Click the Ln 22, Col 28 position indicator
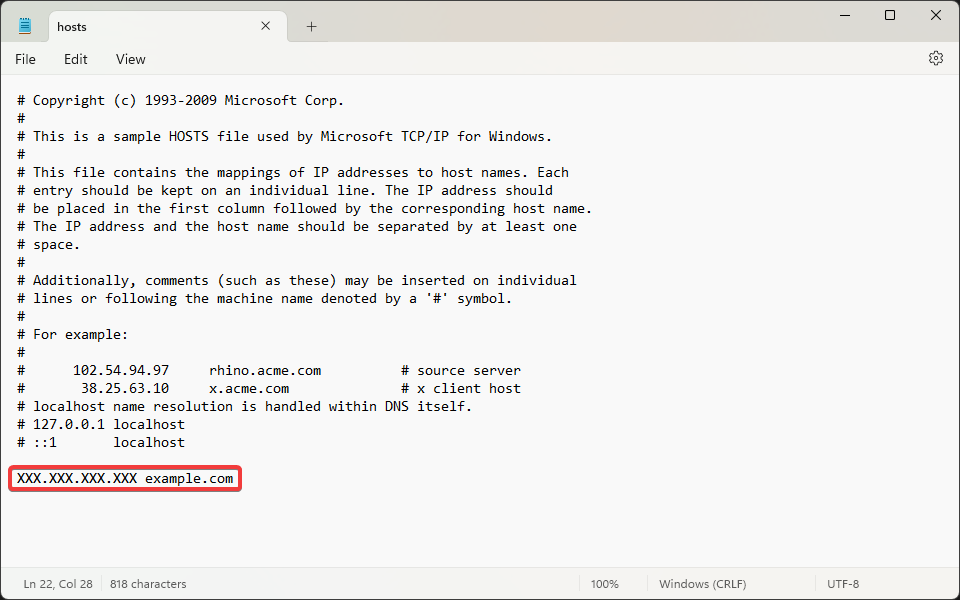 tap(58, 584)
